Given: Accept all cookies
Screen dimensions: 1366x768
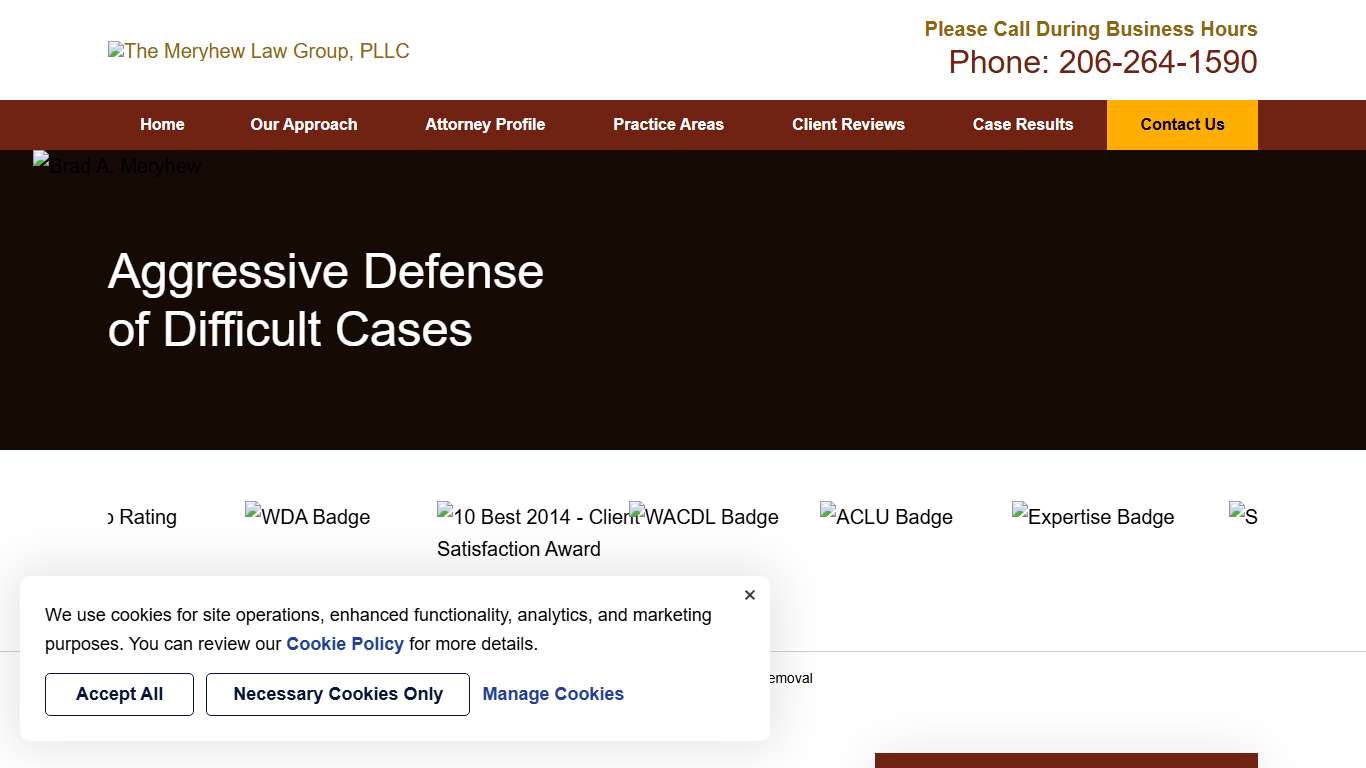Looking at the screenshot, I should pos(119,694).
